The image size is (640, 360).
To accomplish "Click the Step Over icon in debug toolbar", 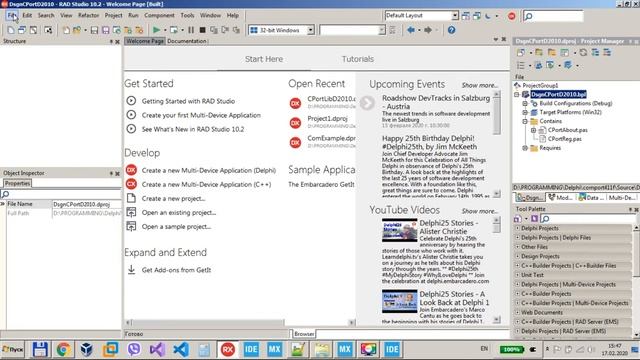I will [x=225, y=30].
